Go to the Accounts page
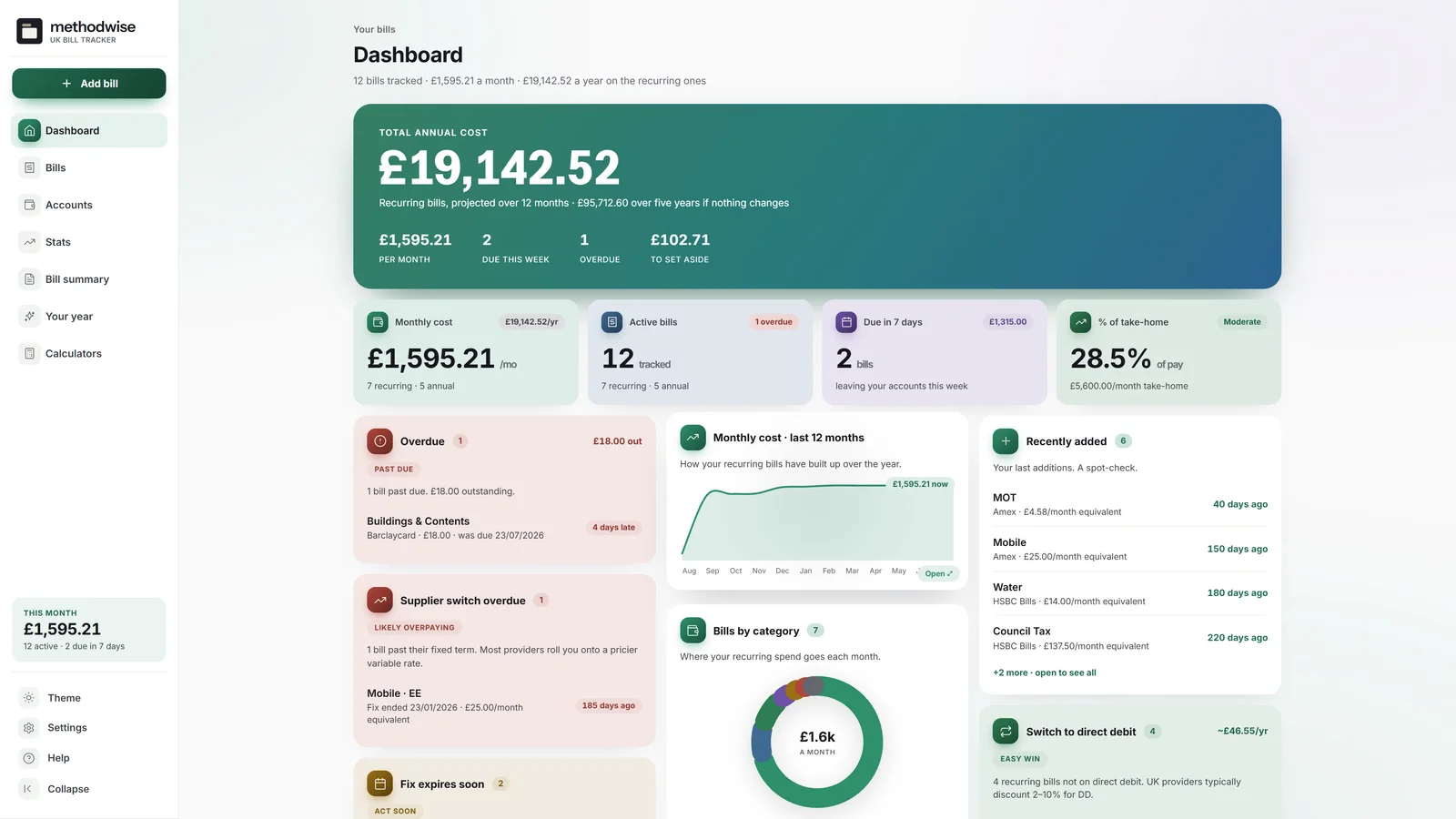Screen dimensions: 1456x819 (x=89, y=205)
